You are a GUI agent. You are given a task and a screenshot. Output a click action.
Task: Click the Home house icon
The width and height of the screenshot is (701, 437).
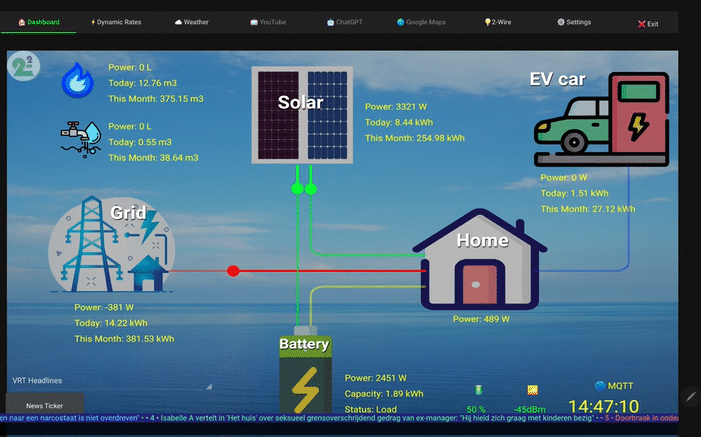click(480, 260)
